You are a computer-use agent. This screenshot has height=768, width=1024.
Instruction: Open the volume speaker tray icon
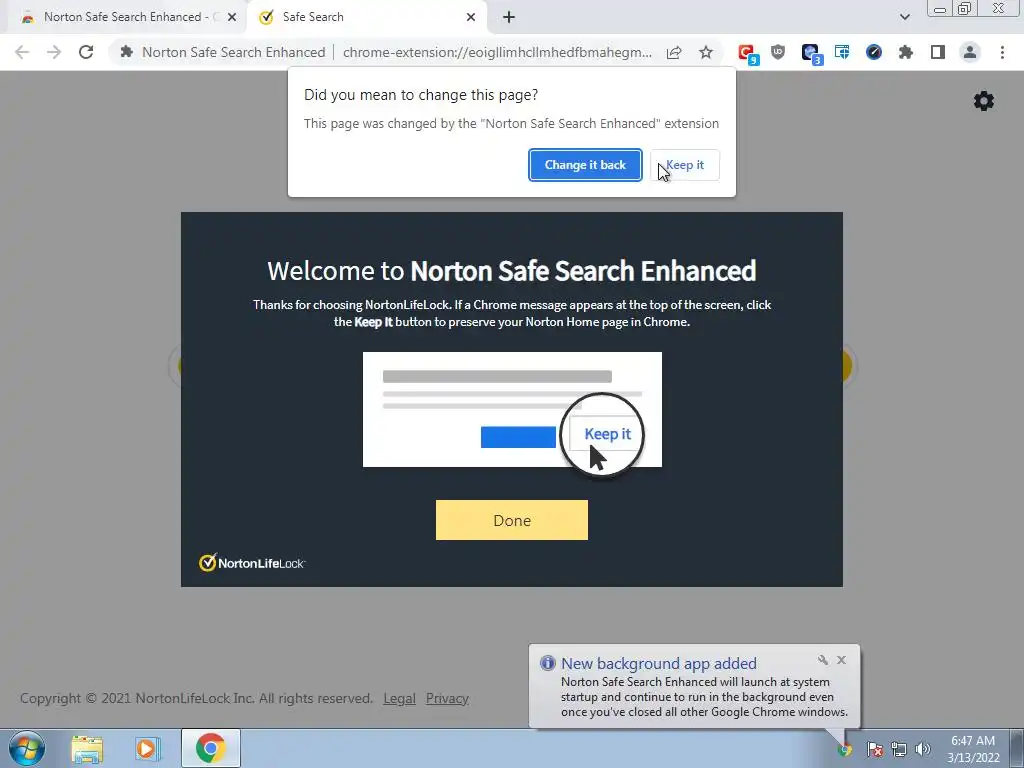(x=923, y=750)
